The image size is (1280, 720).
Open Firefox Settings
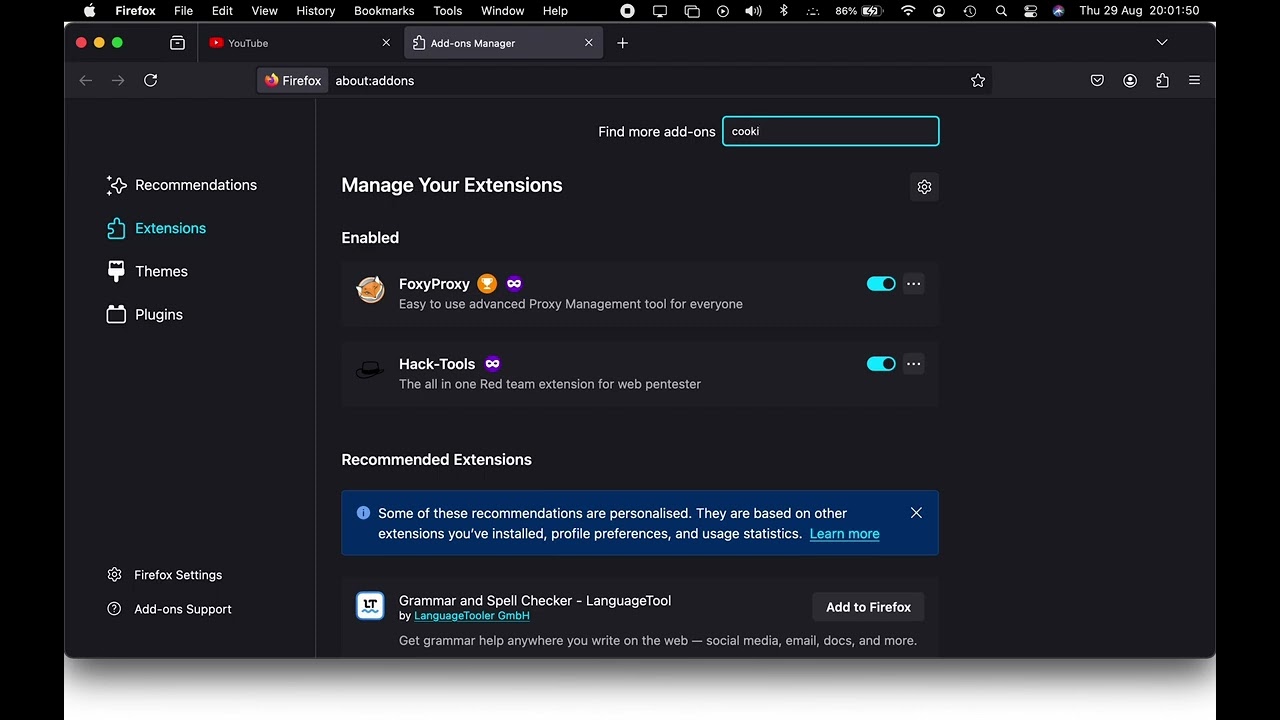coord(165,575)
